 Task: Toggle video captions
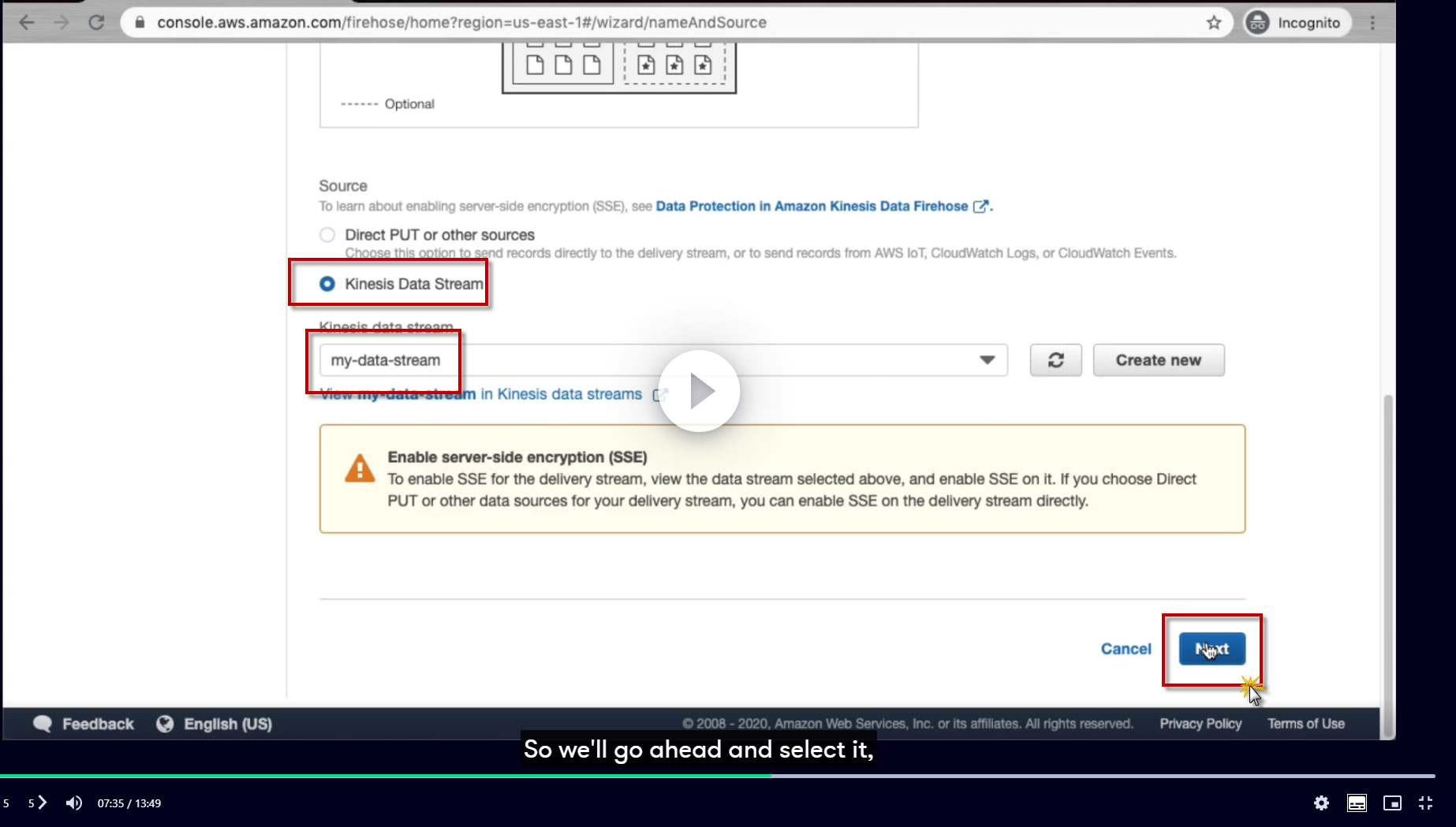(x=1357, y=803)
